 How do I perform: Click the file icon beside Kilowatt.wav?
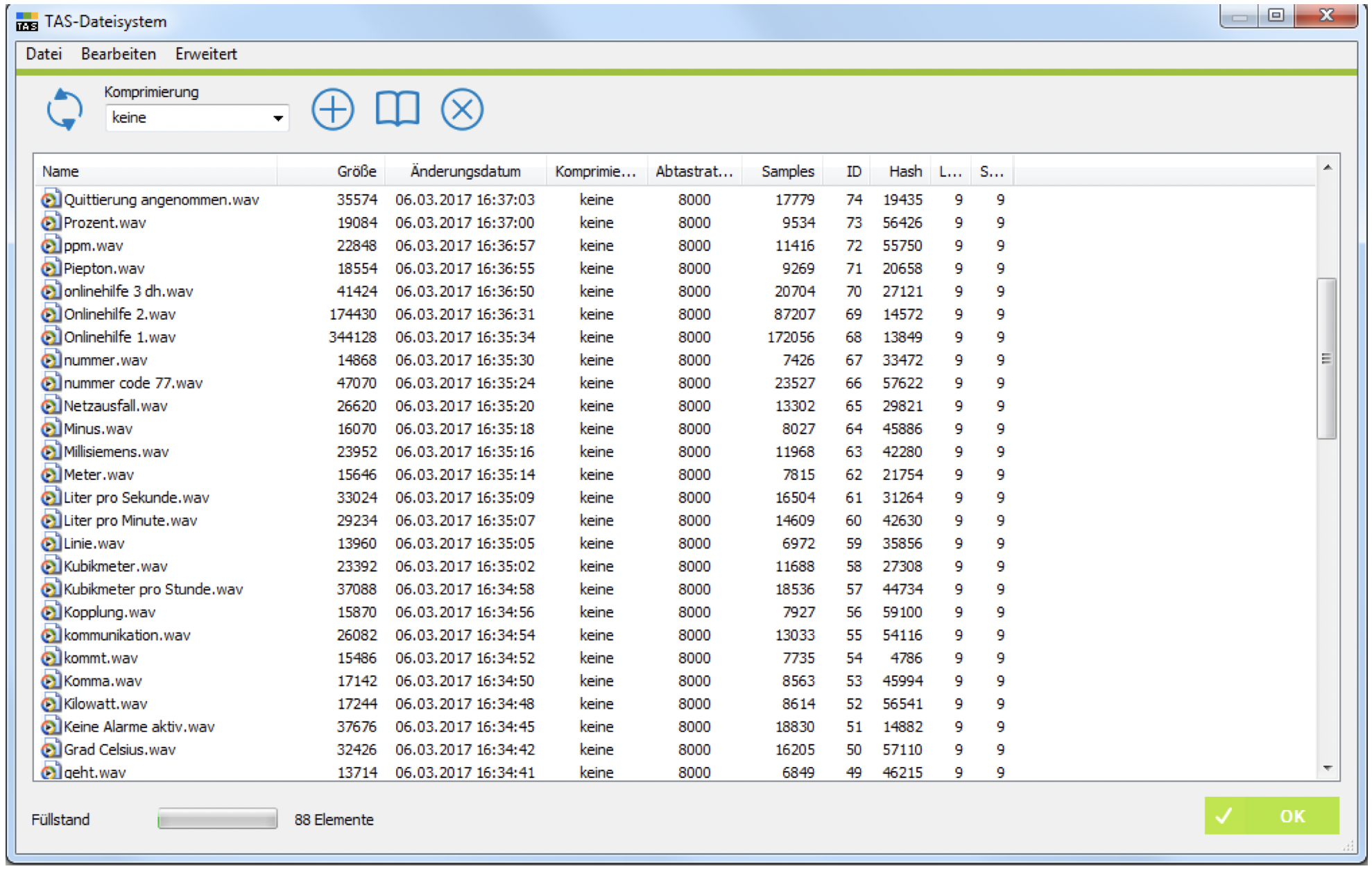click(50, 704)
